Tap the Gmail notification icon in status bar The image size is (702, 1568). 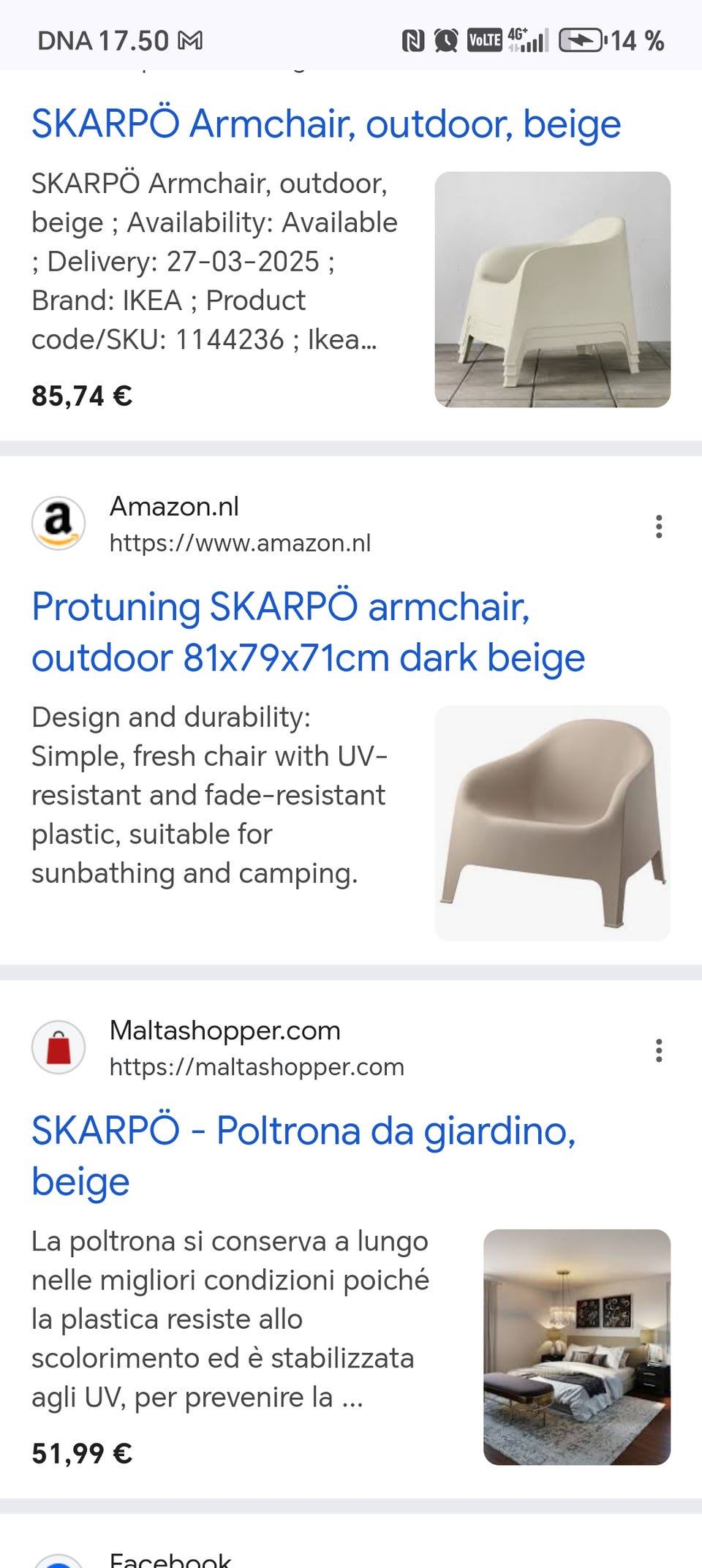[x=191, y=41]
